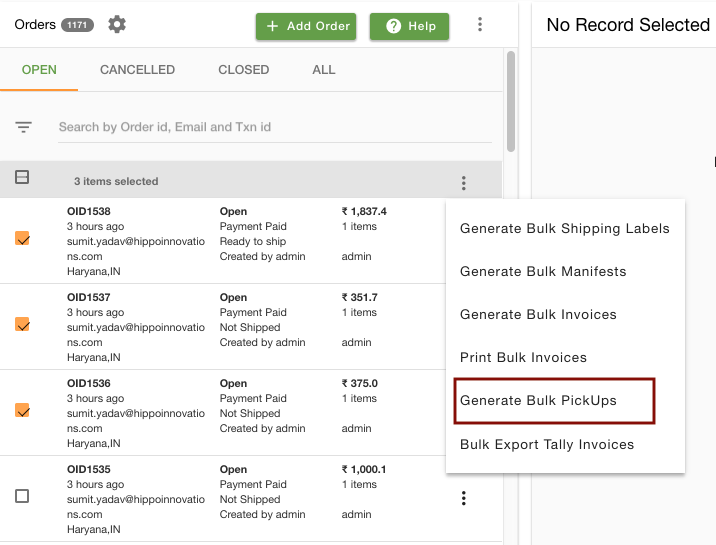Viewport: 716px width, 545px height.
Task: Open row menu for order OID1535
Action: pos(463,498)
